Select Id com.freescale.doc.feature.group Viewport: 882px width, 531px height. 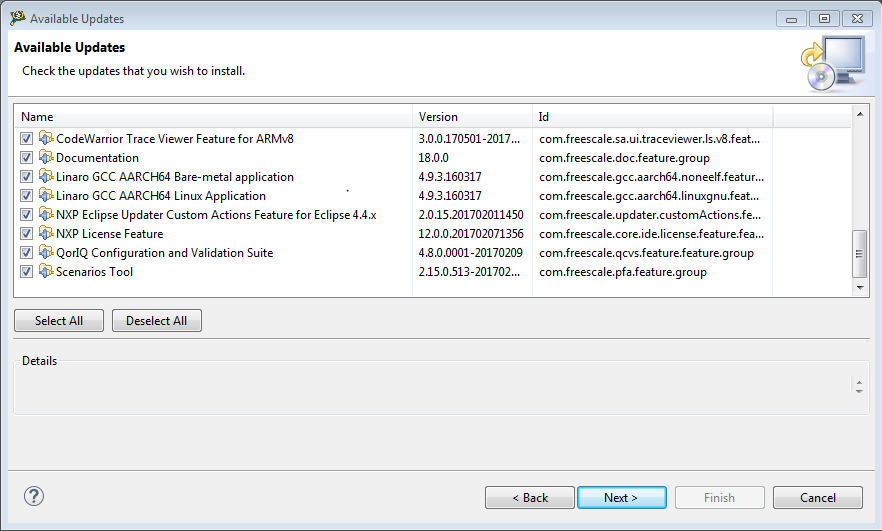[624, 158]
